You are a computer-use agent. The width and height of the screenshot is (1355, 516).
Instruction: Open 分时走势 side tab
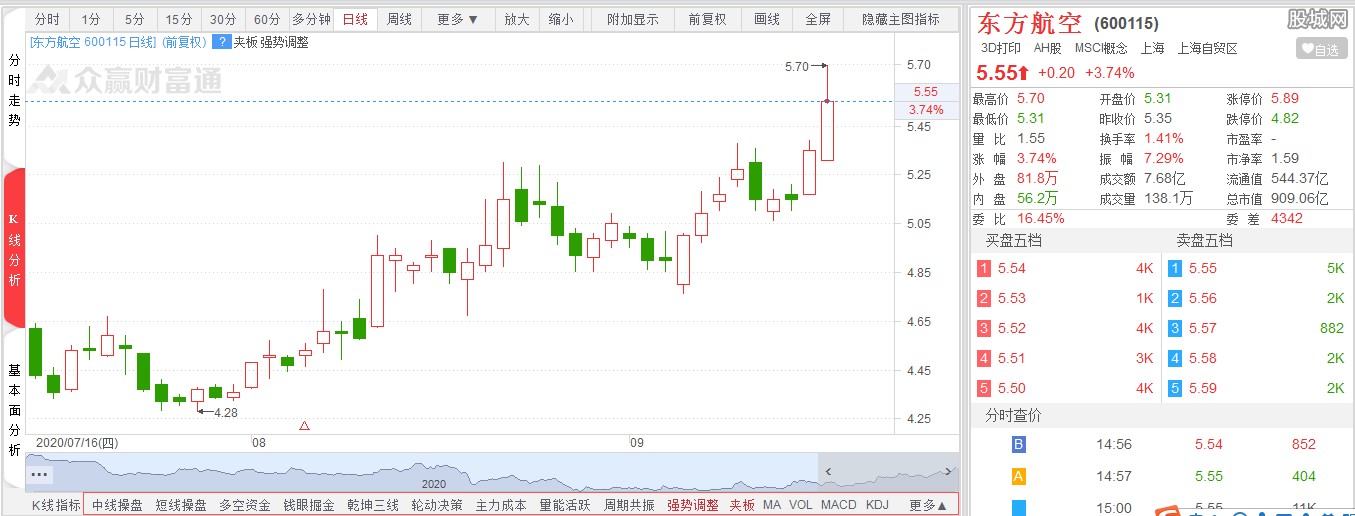point(14,90)
